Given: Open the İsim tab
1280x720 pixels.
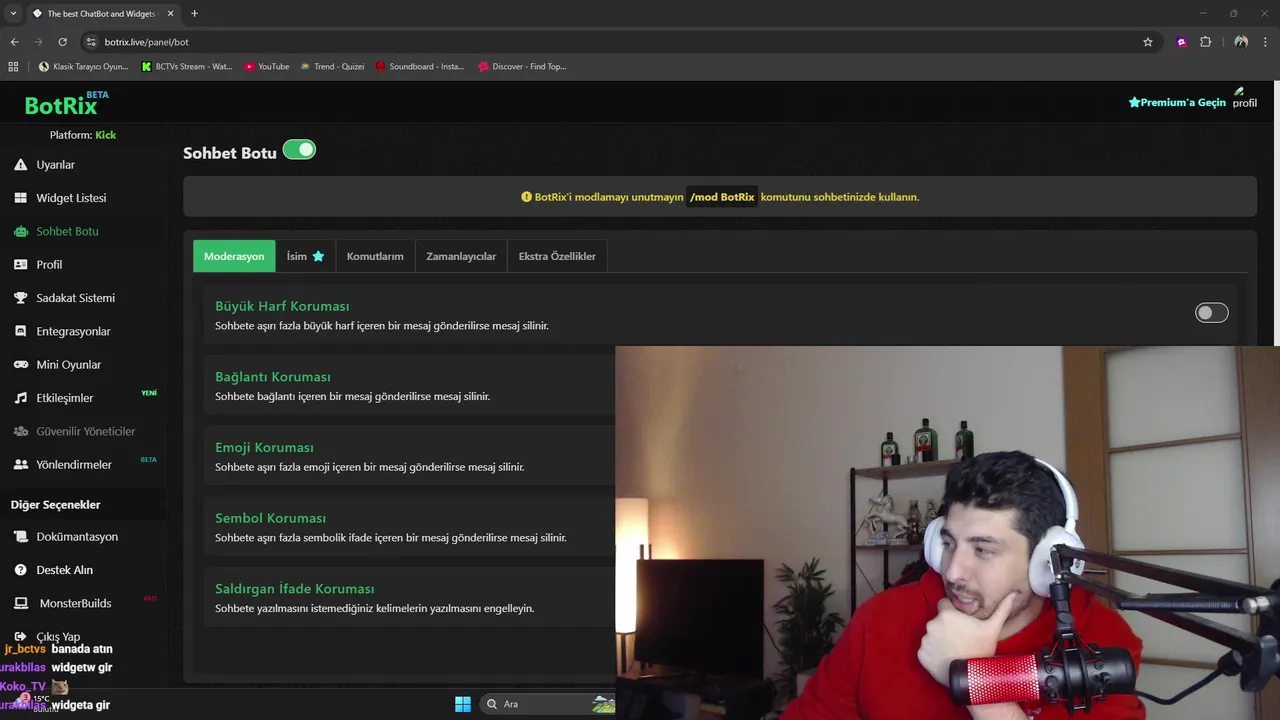Looking at the screenshot, I should pyautogui.click(x=305, y=256).
